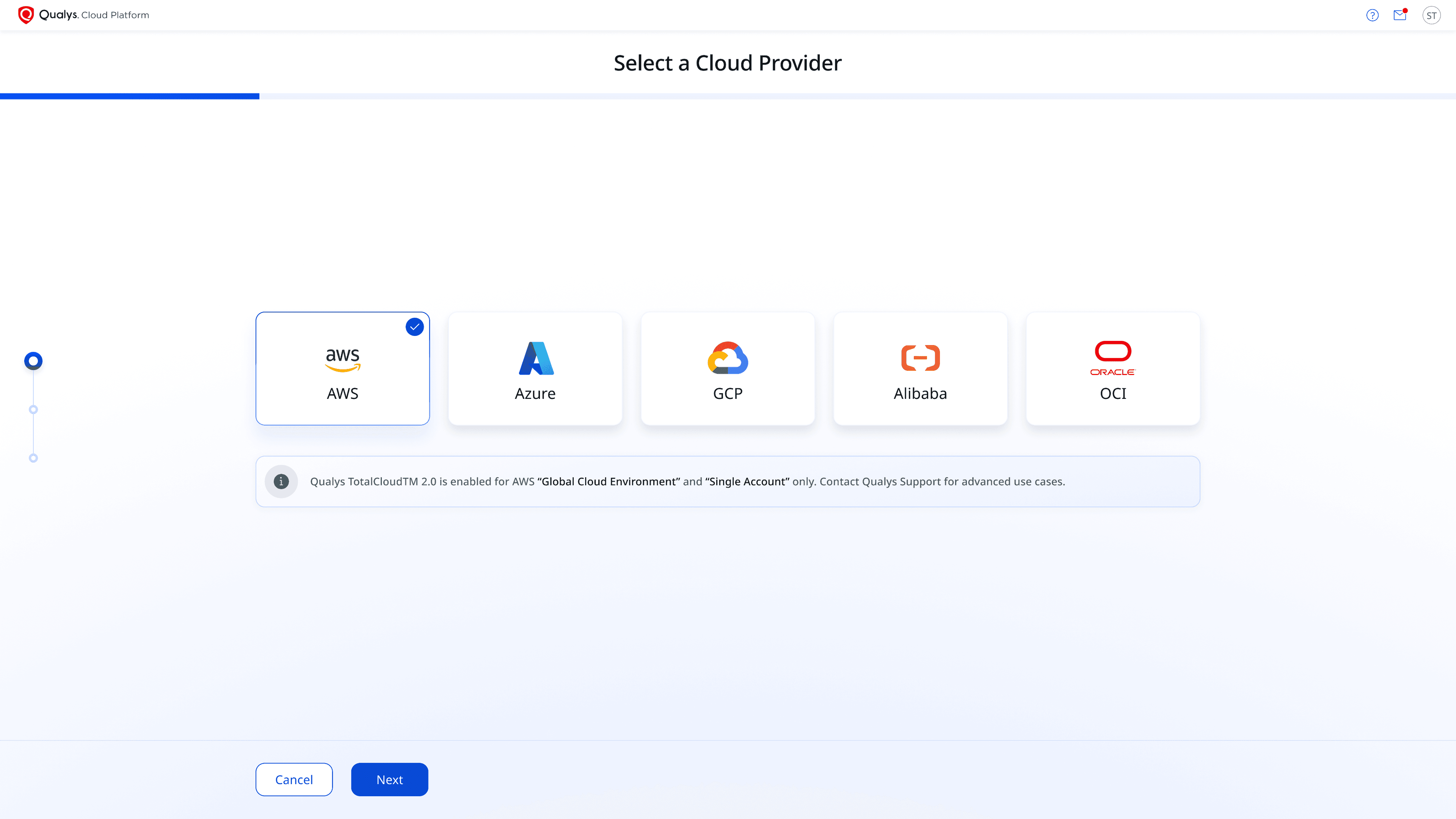Click the third step marker
The width and height of the screenshot is (1456, 819).
(33, 458)
